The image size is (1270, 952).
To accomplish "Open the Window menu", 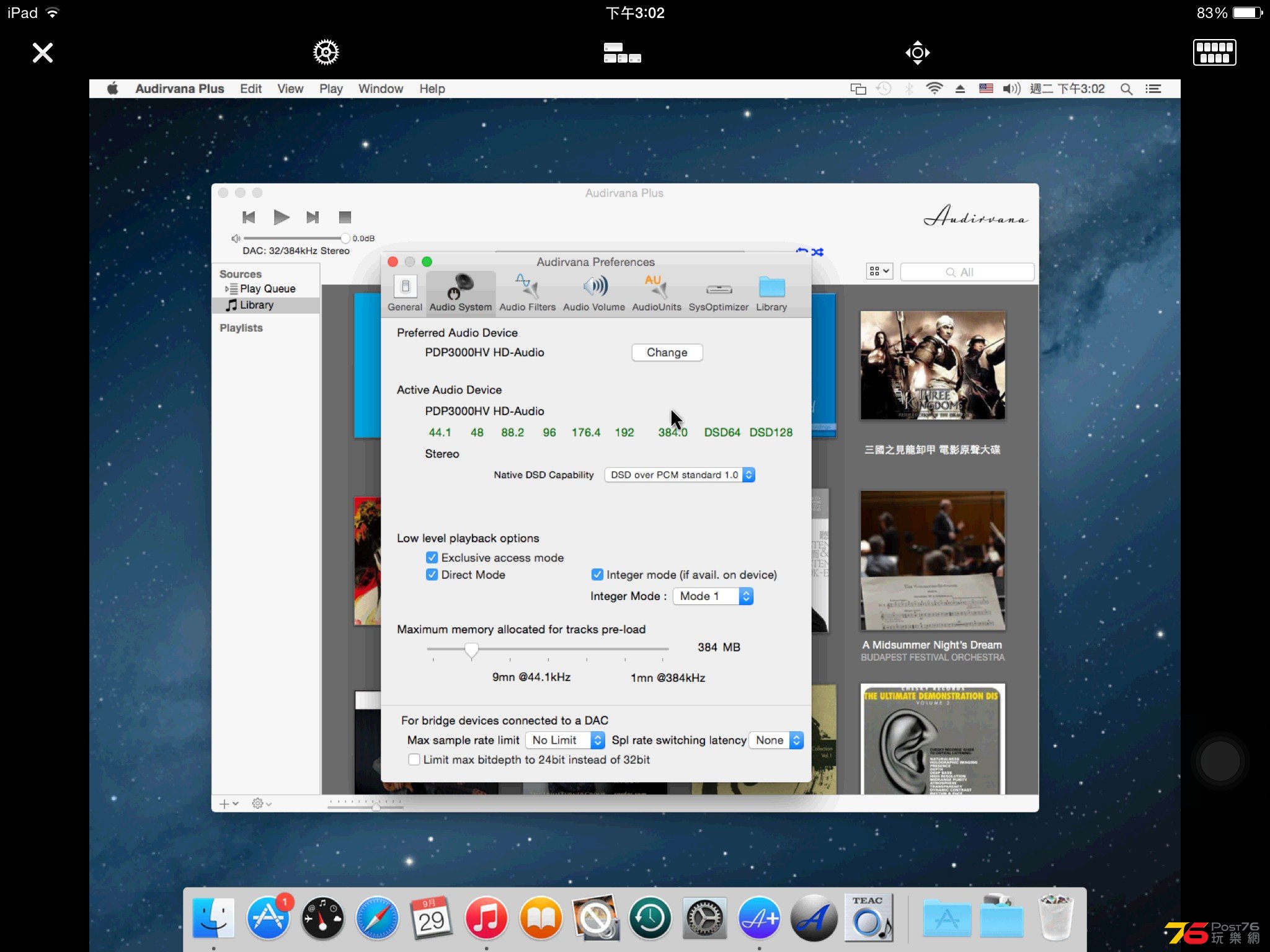I will [x=381, y=89].
